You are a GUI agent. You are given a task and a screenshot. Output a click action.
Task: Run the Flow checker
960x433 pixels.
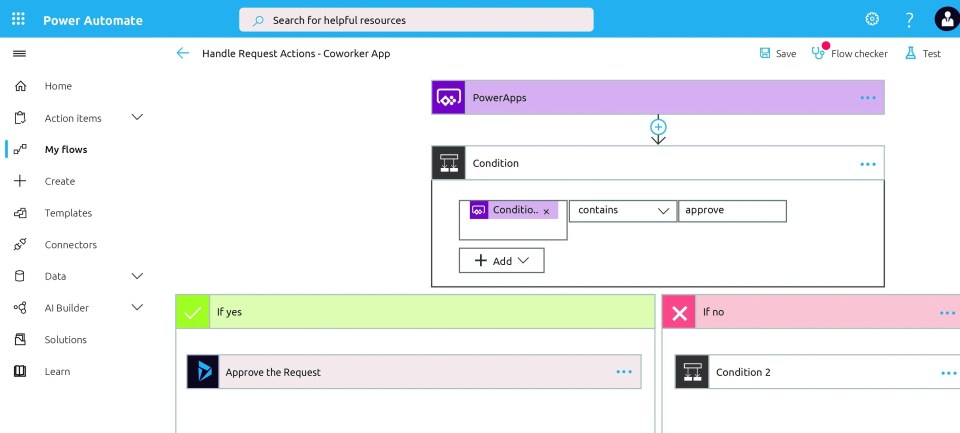coord(849,53)
